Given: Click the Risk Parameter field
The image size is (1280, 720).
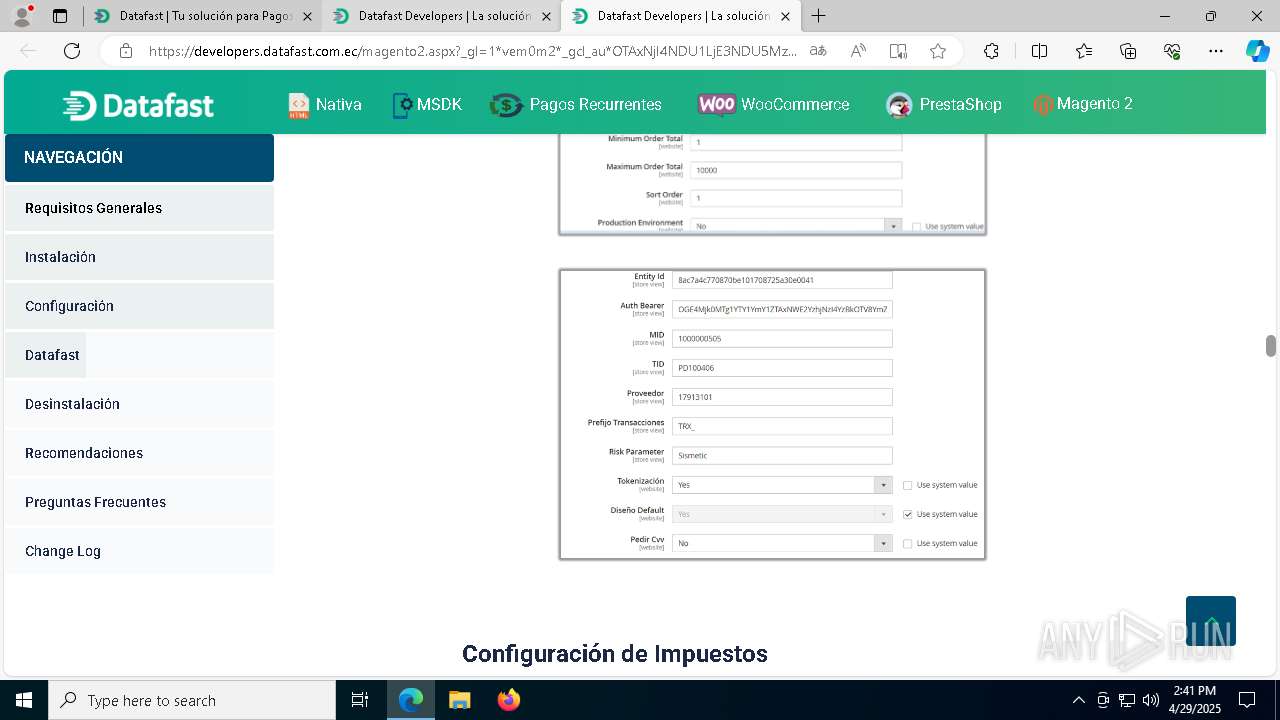Looking at the screenshot, I should (782, 456).
